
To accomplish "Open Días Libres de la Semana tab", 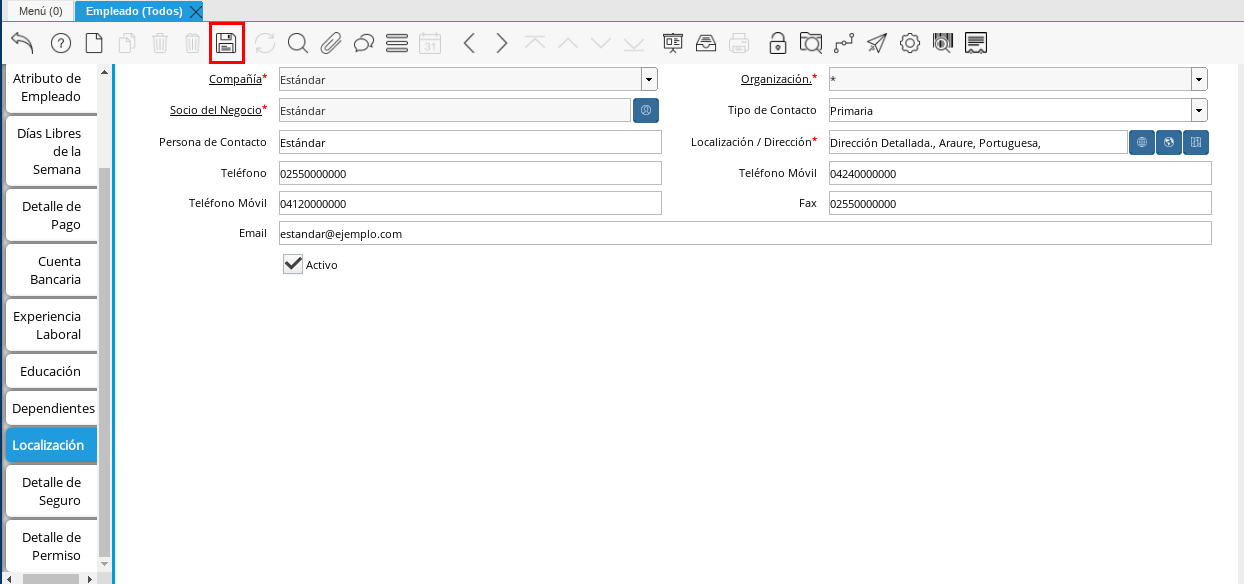I will click(51, 152).
